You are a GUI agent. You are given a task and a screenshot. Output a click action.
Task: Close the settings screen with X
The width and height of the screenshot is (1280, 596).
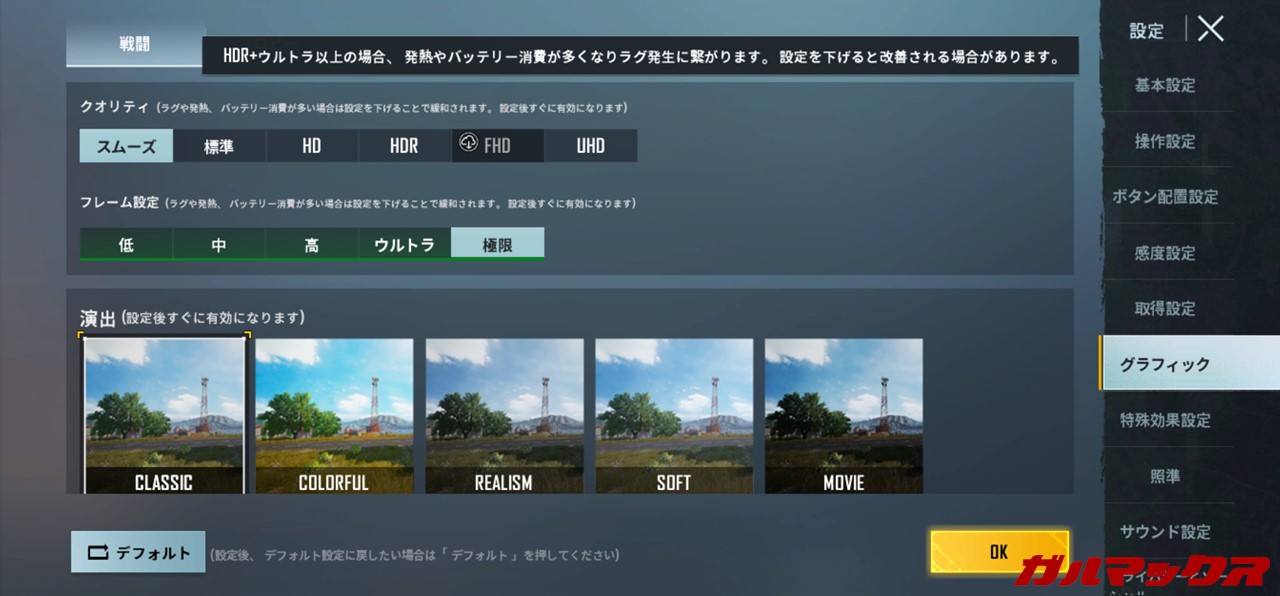[1210, 29]
